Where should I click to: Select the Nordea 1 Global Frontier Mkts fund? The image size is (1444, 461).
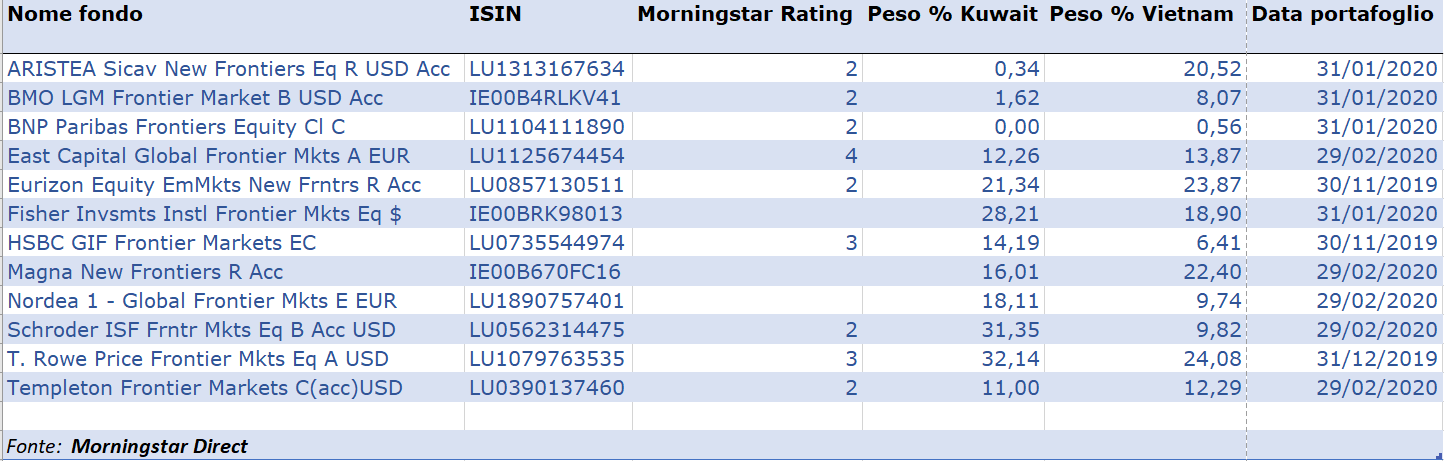click(x=202, y=301)
